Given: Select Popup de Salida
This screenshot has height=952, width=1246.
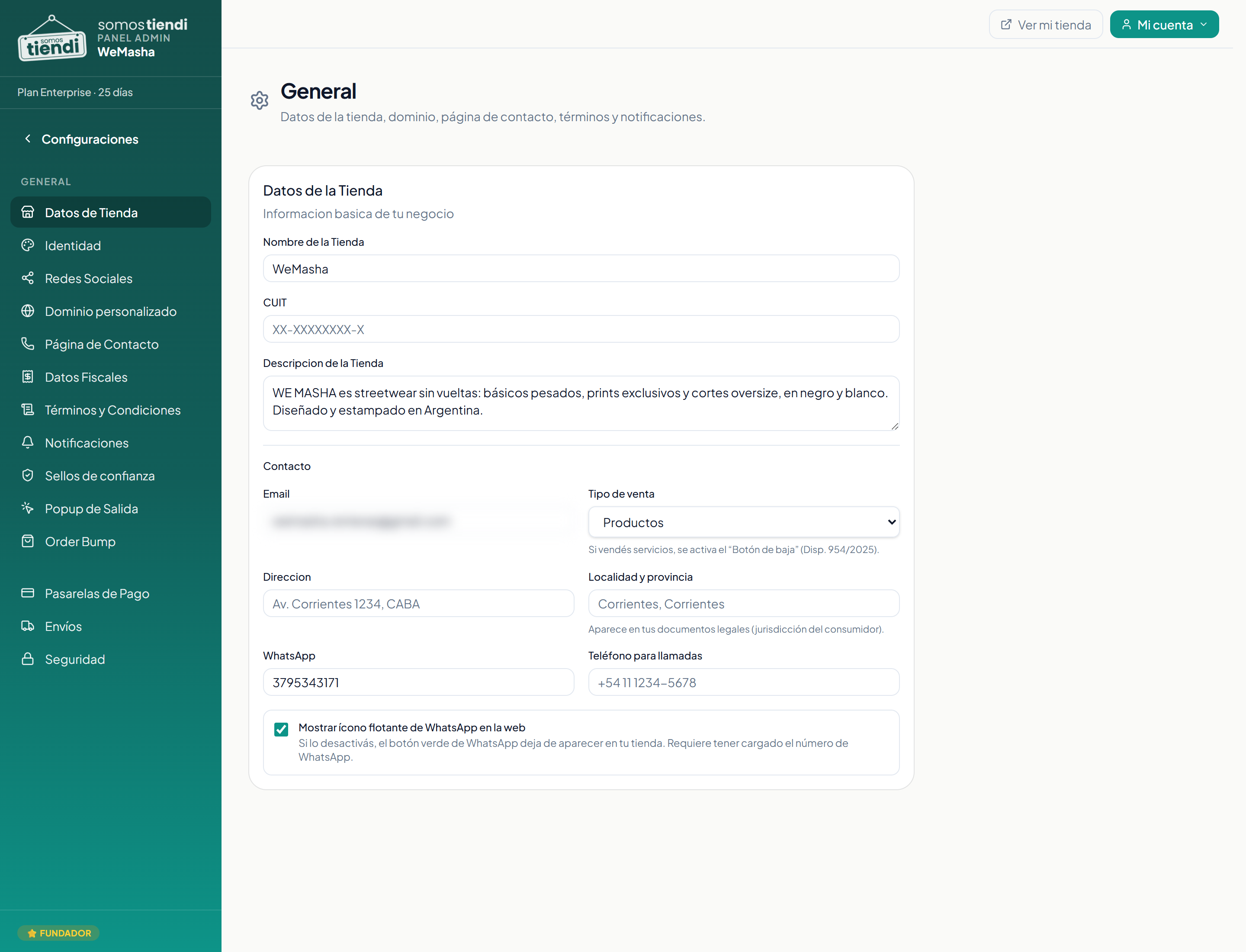Looking at the screenshot, I should click(111, 508).
